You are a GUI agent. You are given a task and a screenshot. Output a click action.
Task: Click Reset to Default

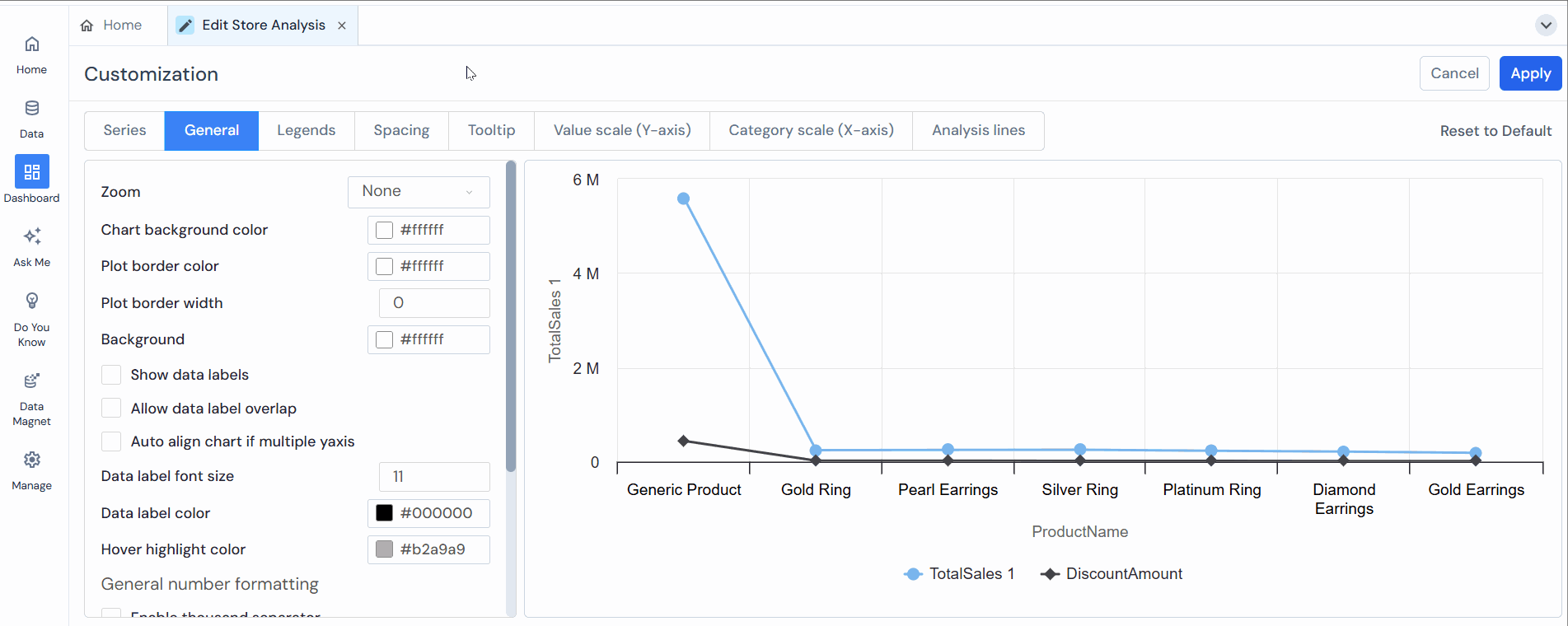click(1495, 130)
